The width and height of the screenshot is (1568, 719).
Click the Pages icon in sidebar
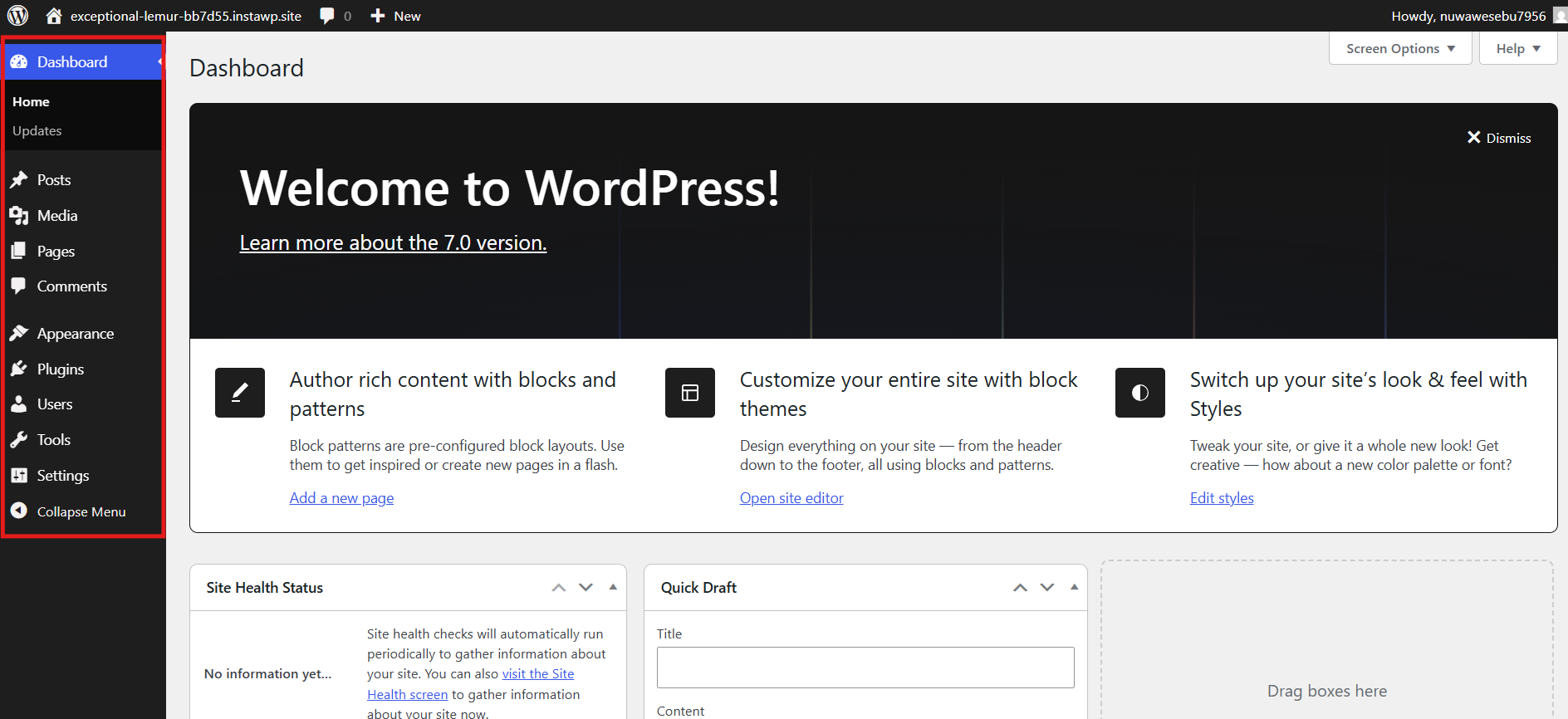[19, 251]
